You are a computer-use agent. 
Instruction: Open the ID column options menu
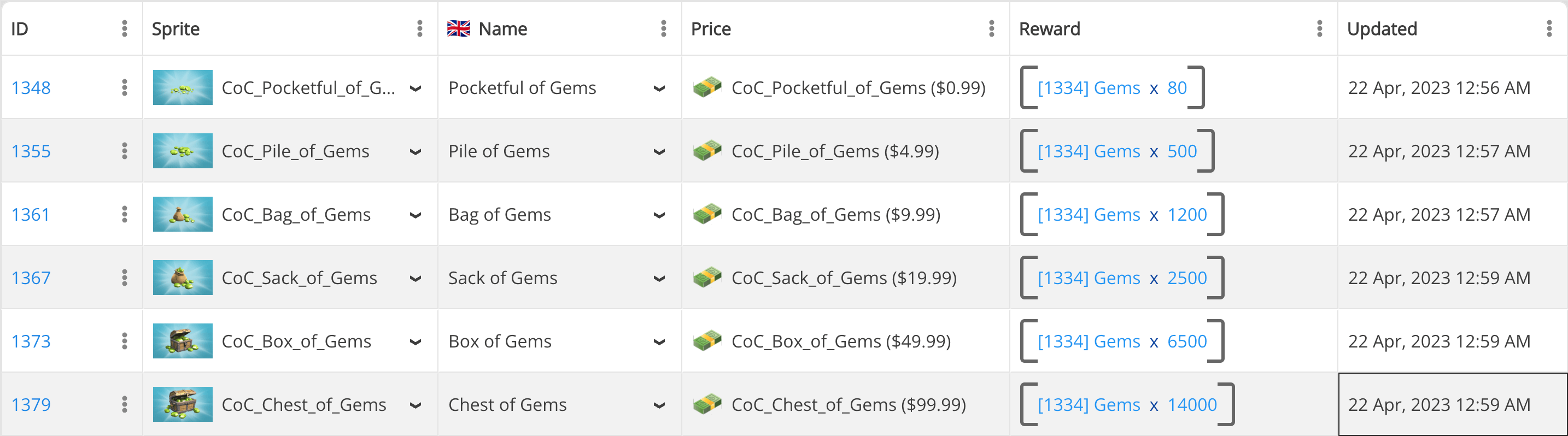tap(124, 28)
